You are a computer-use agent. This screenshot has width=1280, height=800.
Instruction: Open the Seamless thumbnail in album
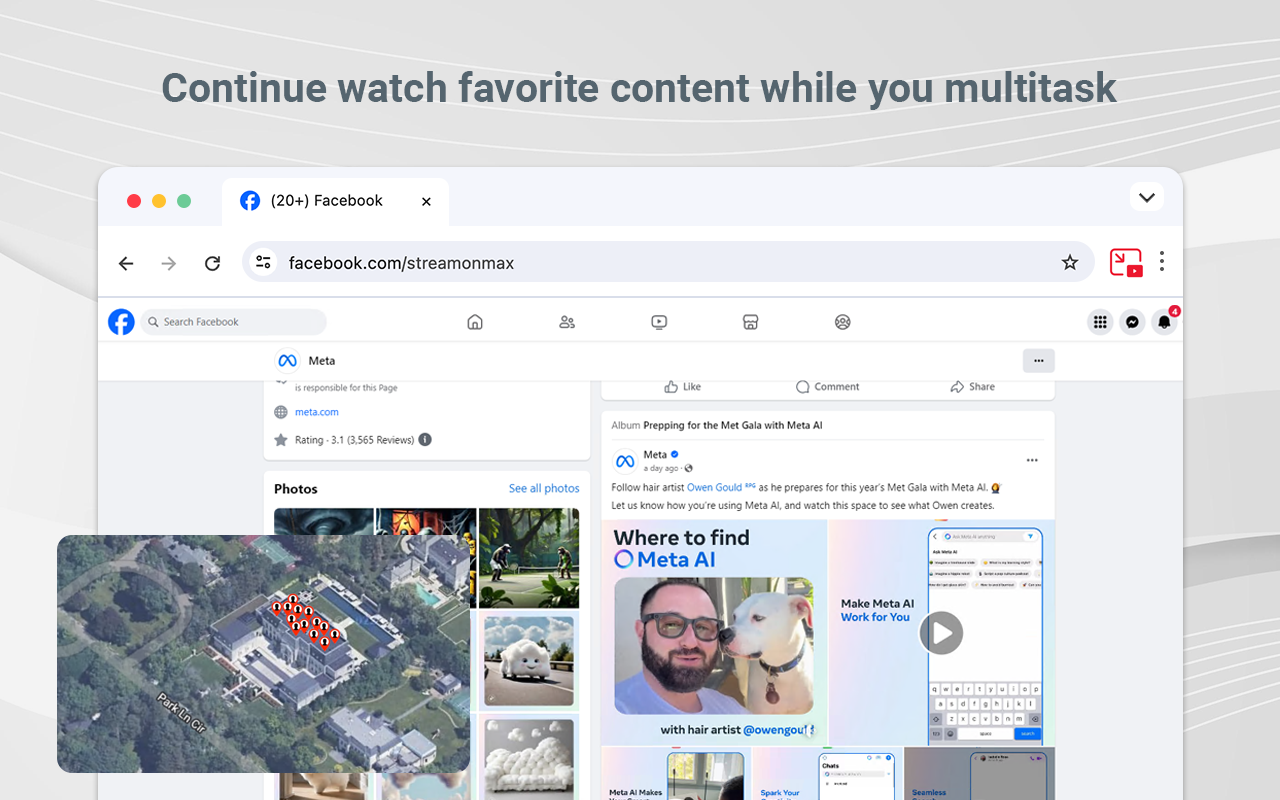coord(979,774)
